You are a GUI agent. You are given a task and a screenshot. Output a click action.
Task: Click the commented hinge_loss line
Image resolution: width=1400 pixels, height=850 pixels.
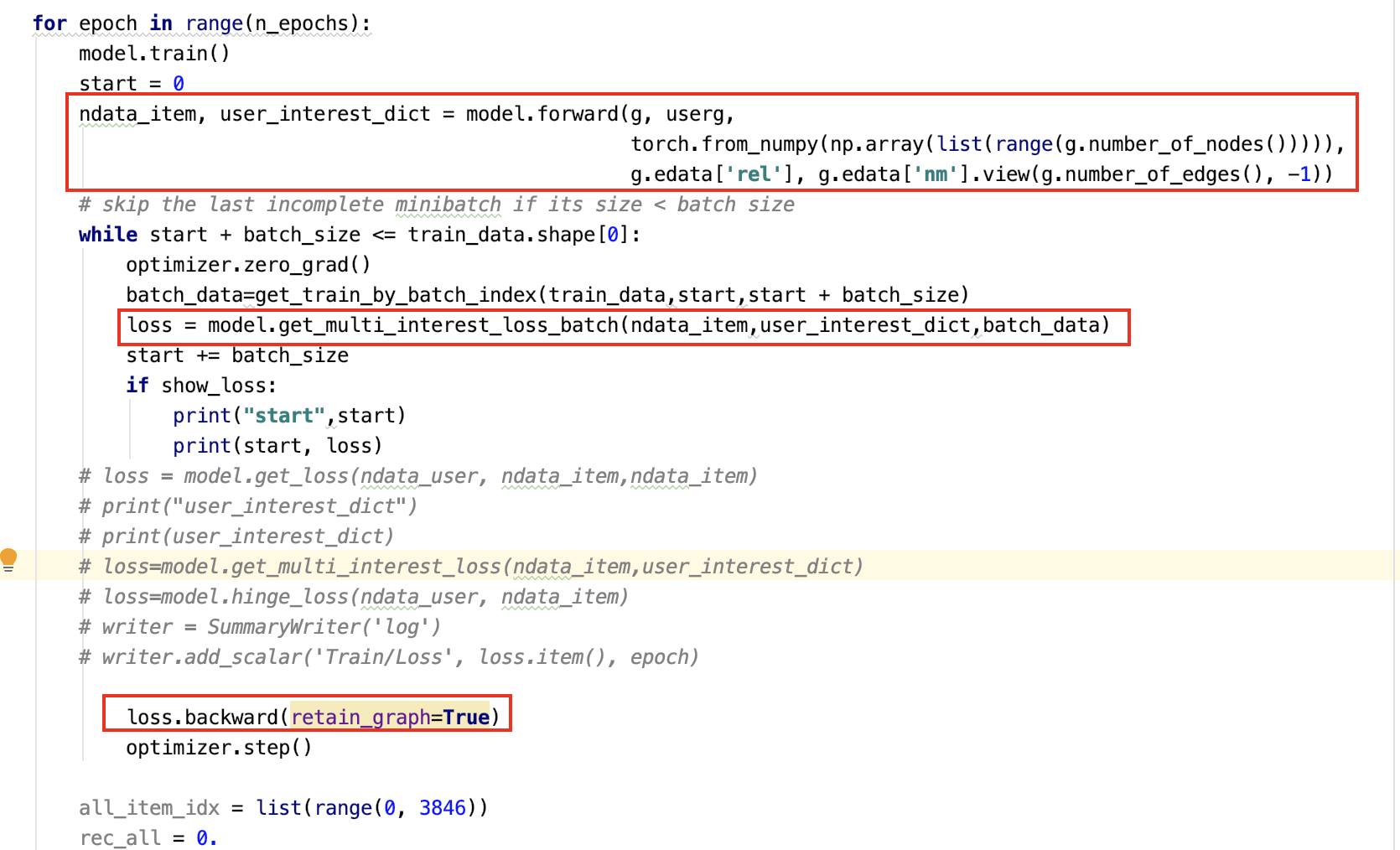pos(353,597)
